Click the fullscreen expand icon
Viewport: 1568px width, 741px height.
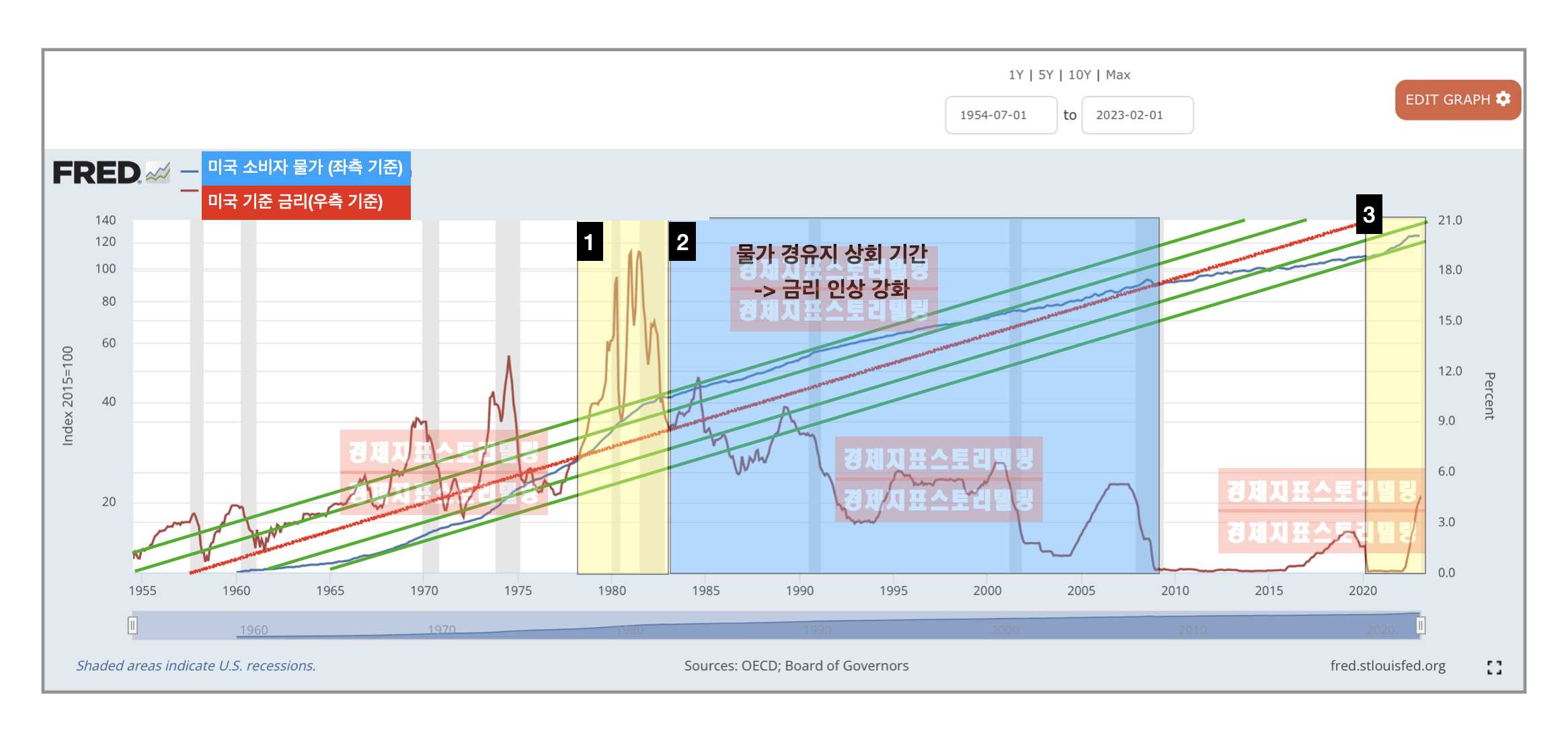tap(1494, 667)
